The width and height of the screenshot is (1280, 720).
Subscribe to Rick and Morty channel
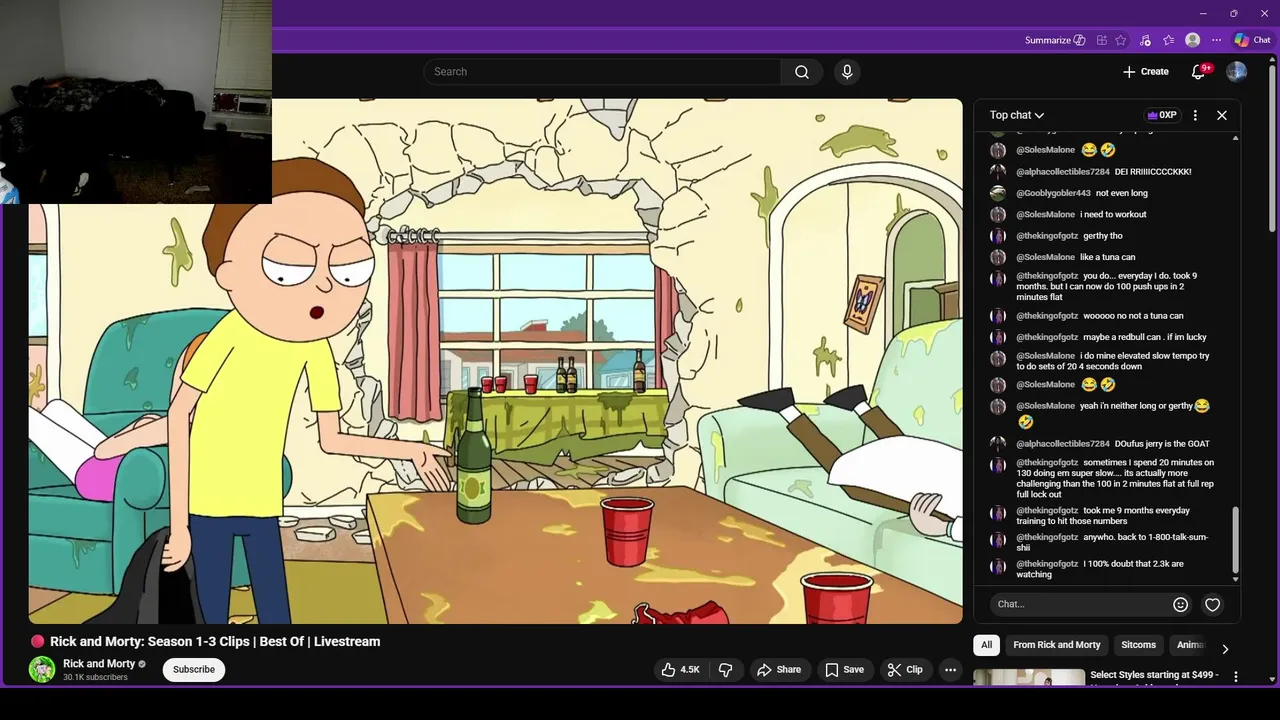(194, 669)
